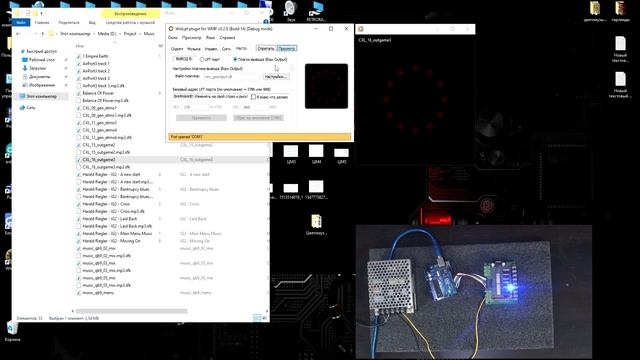
Task: Click the title icon of the CXL_16_outgame3 preview window
Action: [x=361, y=29]
